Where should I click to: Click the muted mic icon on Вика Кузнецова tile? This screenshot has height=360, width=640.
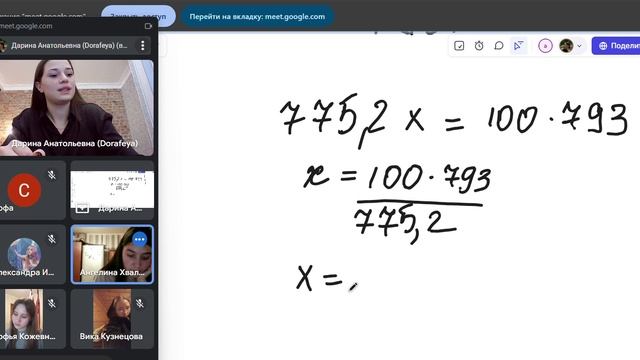[x=140, y=303]
